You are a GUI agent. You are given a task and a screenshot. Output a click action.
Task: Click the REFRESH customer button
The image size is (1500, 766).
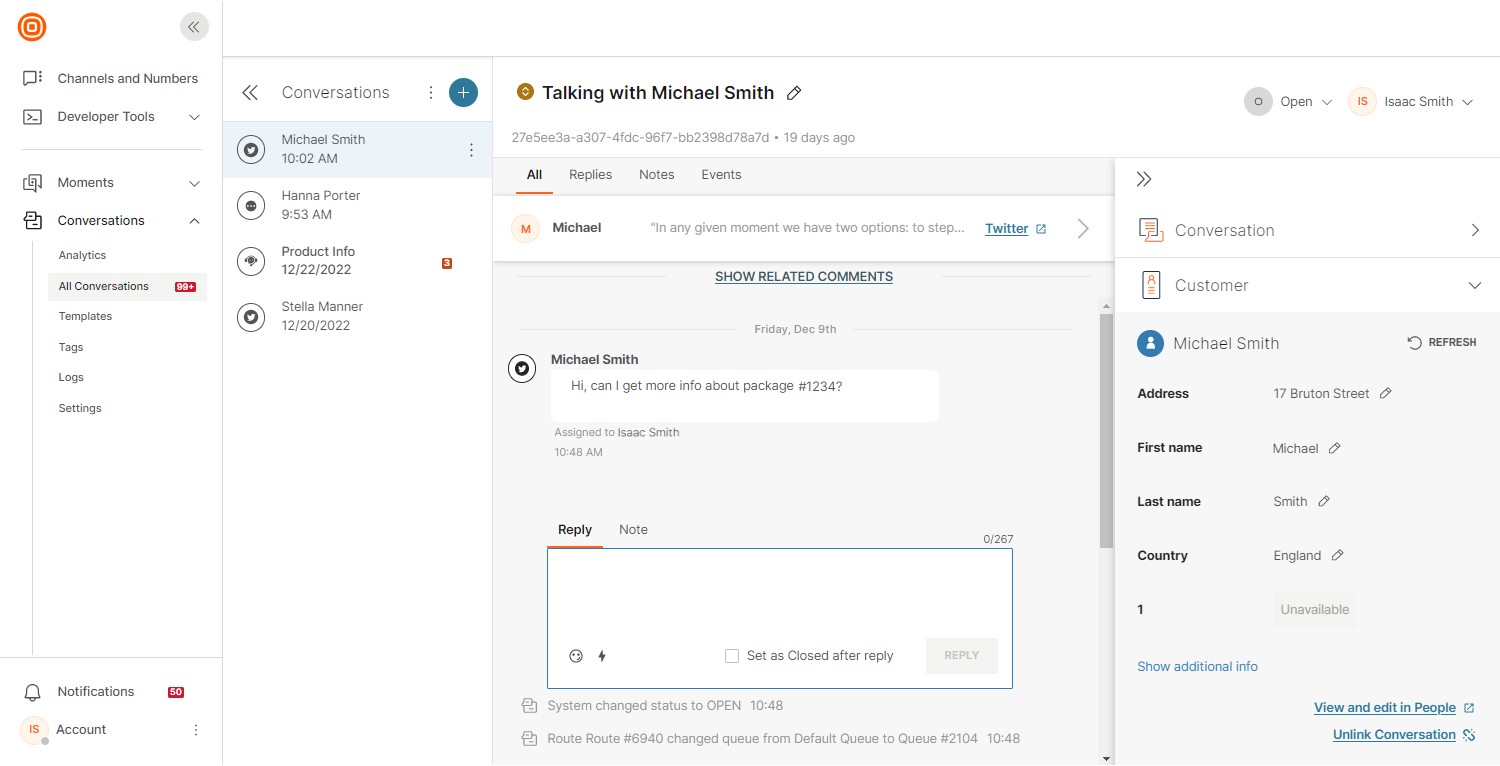tap(1442, 343)
